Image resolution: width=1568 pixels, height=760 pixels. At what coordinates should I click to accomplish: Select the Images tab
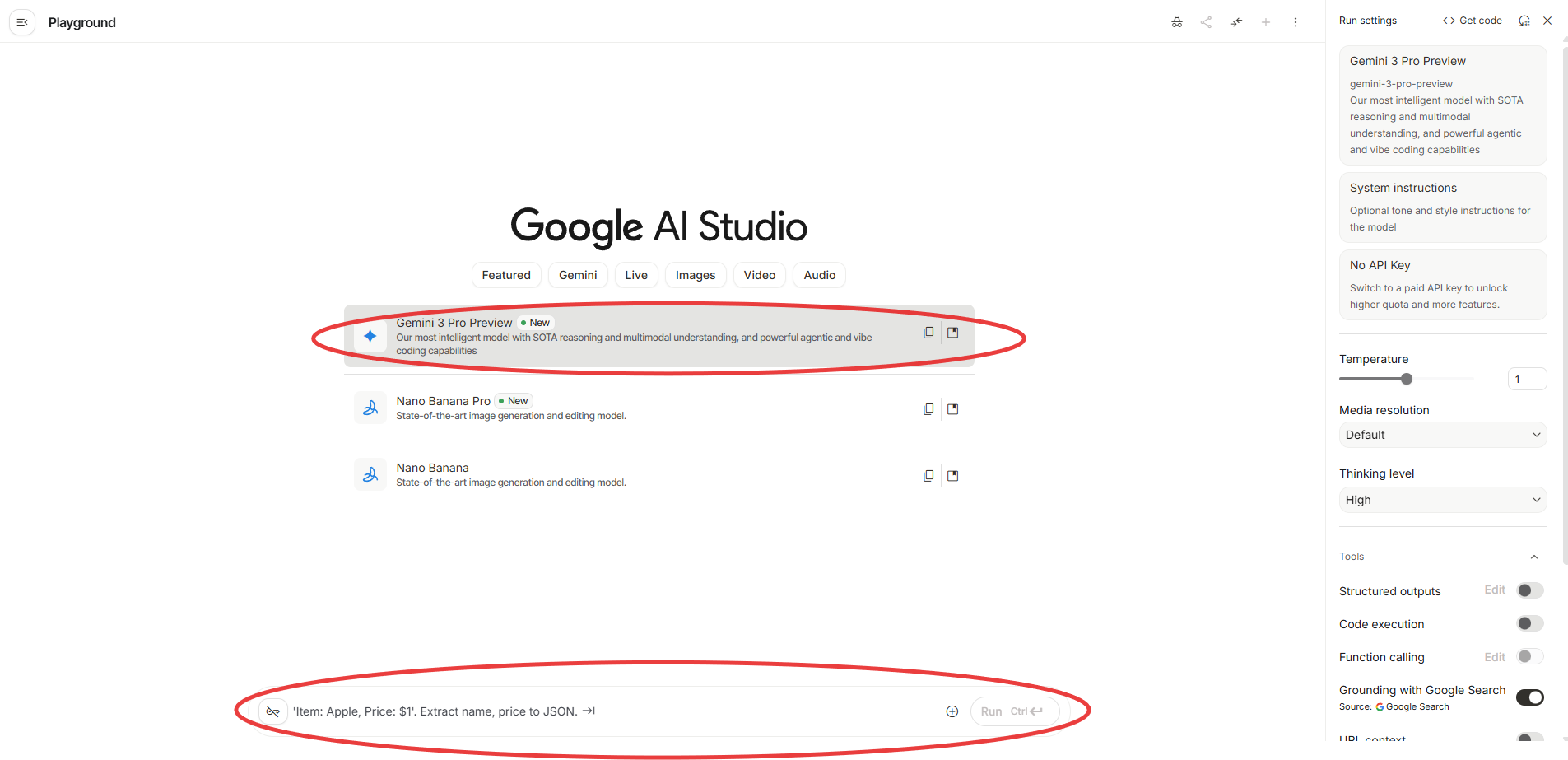coord(696,275)
